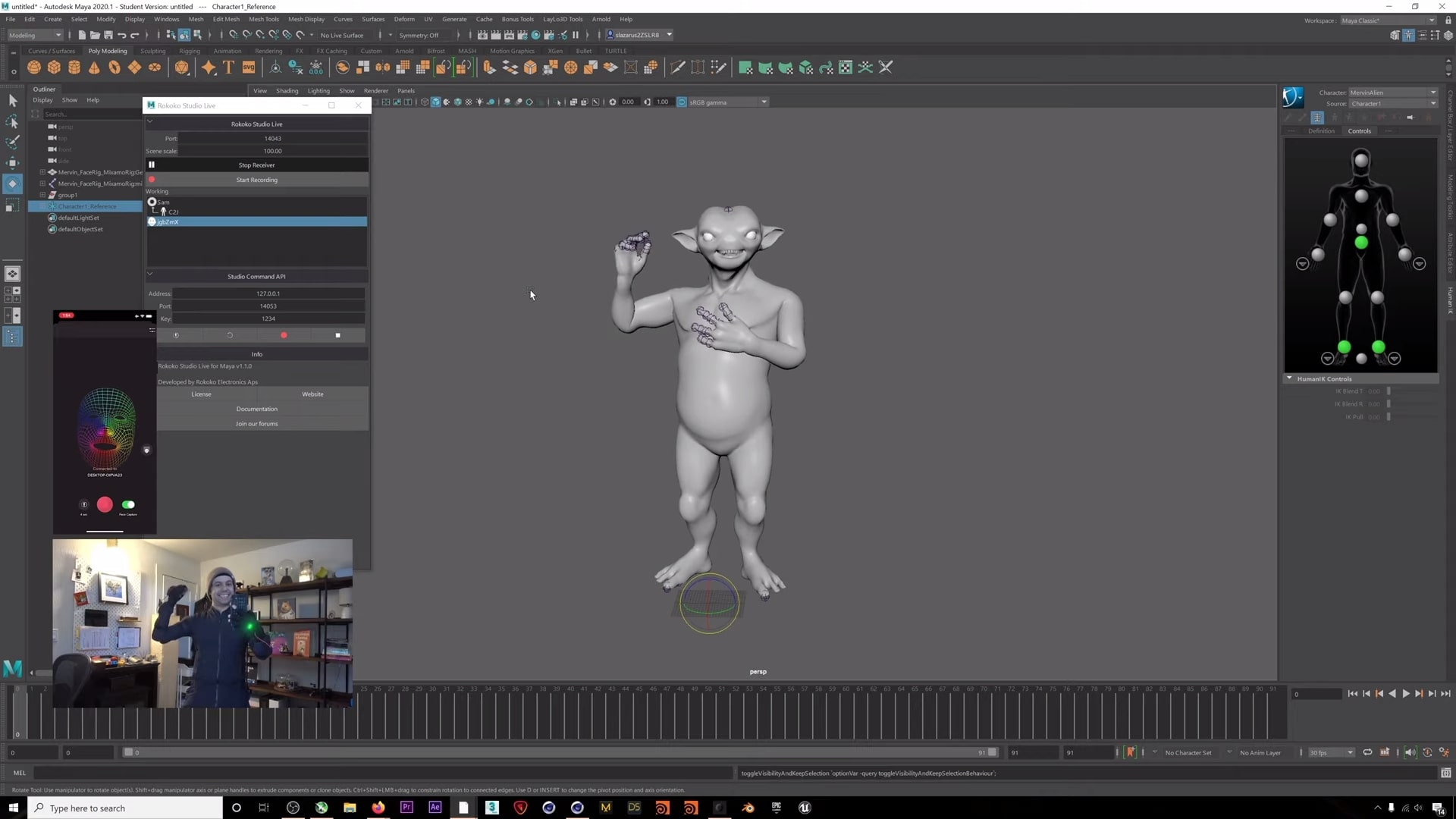
Task: Open the Poly Text tool on the shelf
Action: pos(227,67)
